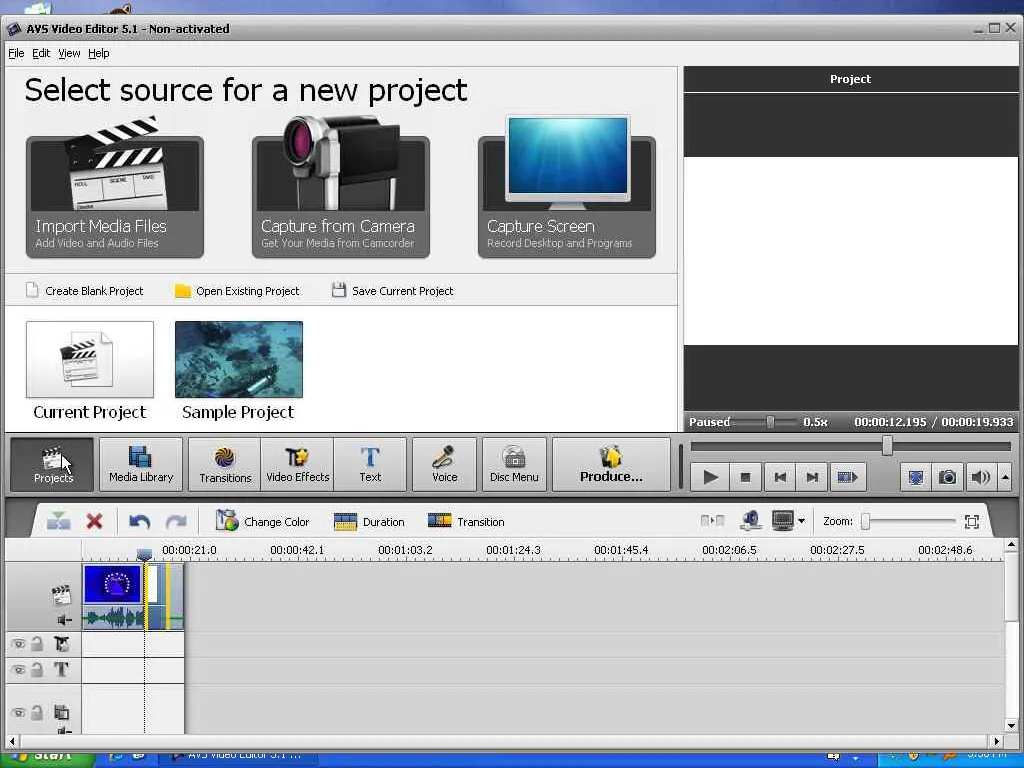Click the audio mix speaker icon

751,520
